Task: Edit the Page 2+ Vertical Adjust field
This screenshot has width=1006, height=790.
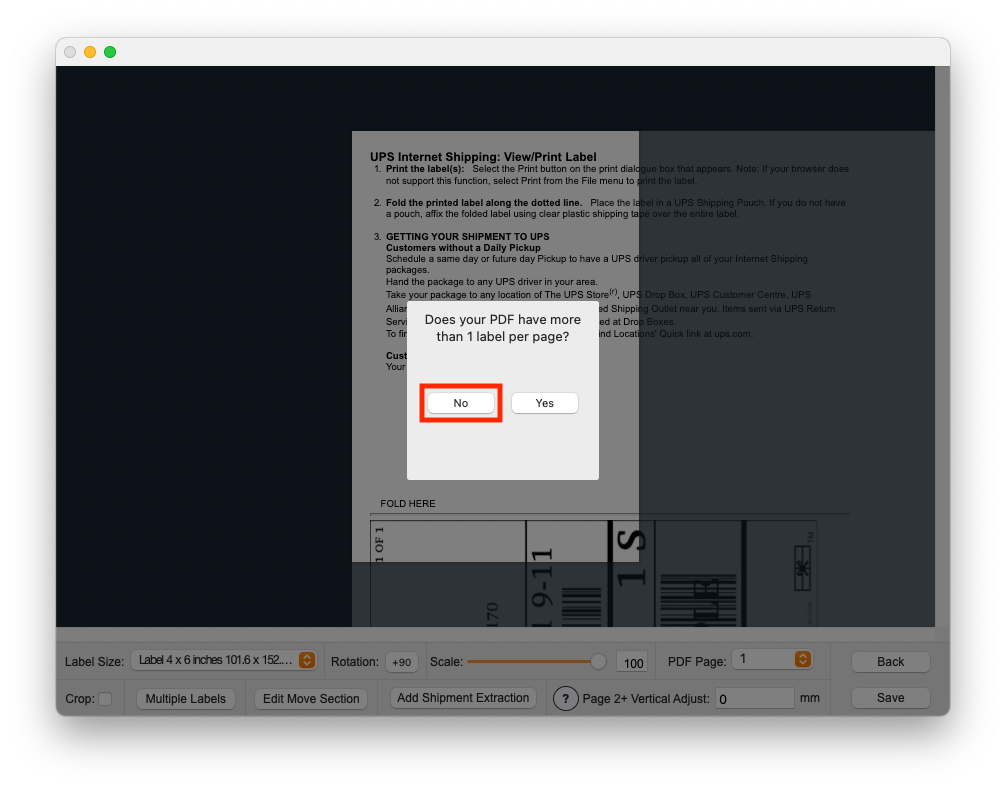Action: click(754, 698)
